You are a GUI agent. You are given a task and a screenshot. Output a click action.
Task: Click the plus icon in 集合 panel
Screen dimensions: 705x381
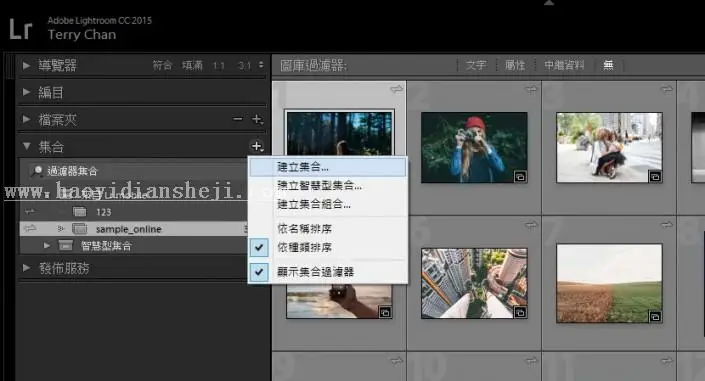click(x=257, y=146)
